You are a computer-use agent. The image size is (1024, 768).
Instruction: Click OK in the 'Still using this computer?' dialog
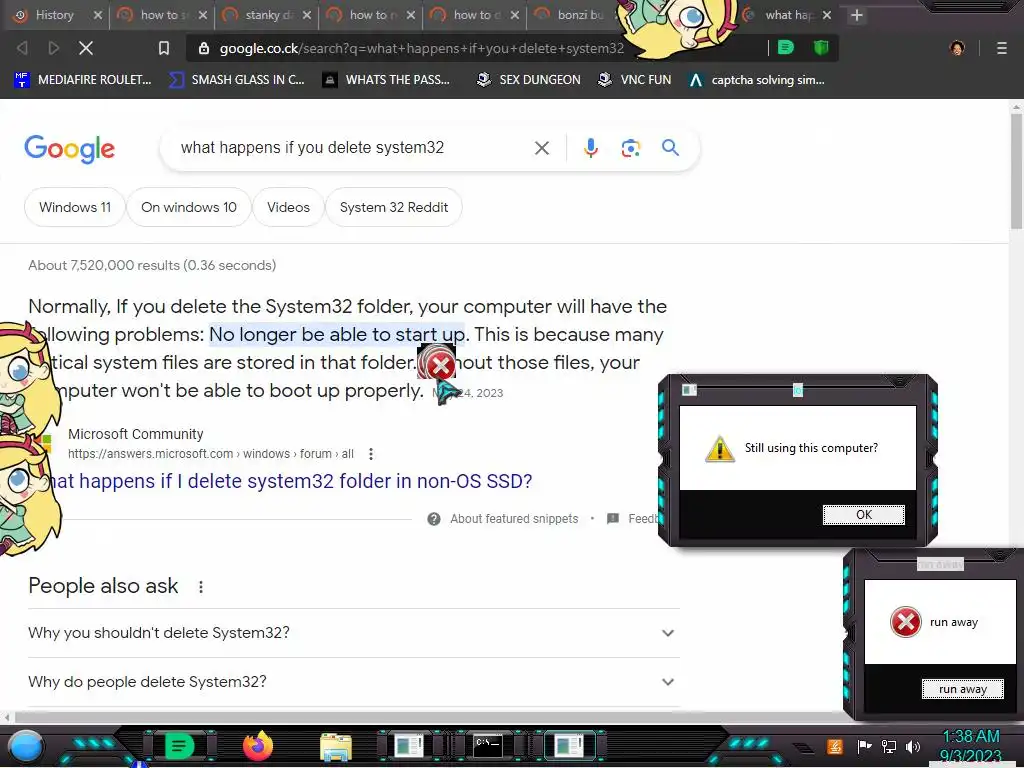pyautogui.click(x=863, y=515)
